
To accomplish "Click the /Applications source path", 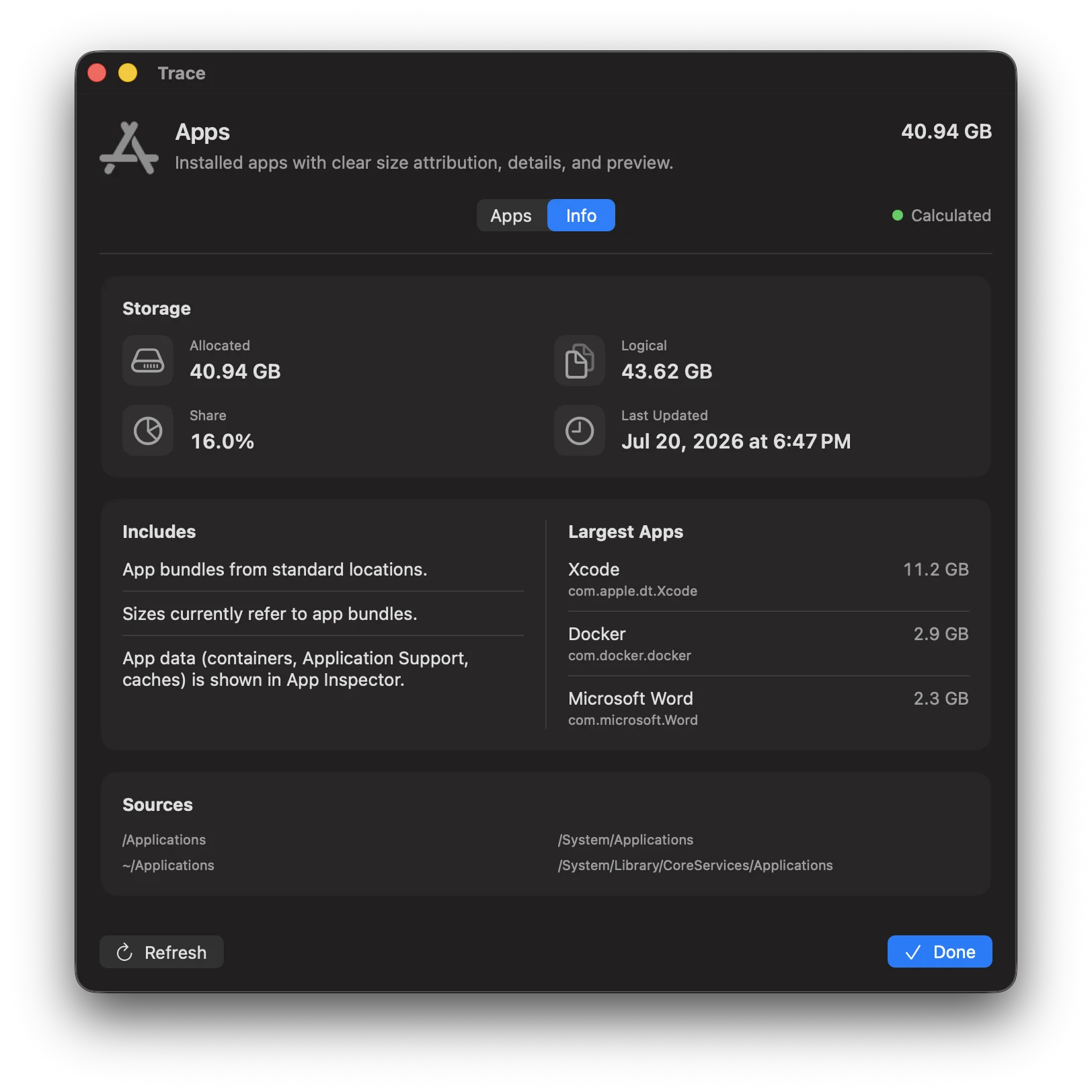I will coord(164,840).
